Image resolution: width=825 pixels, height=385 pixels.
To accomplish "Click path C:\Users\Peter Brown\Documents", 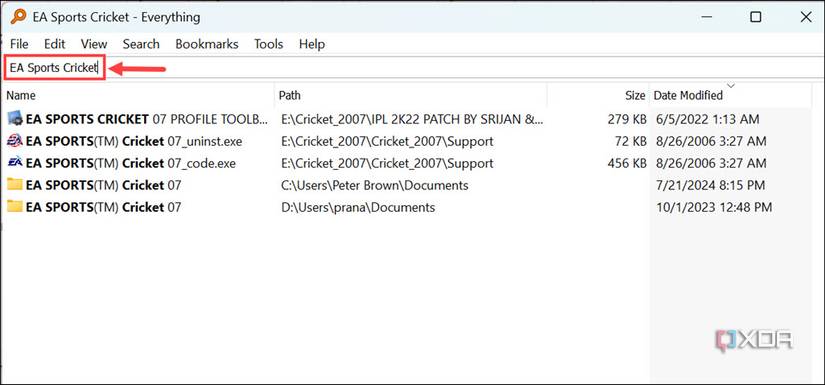I will pyautogui.click(x=375, y=186).
